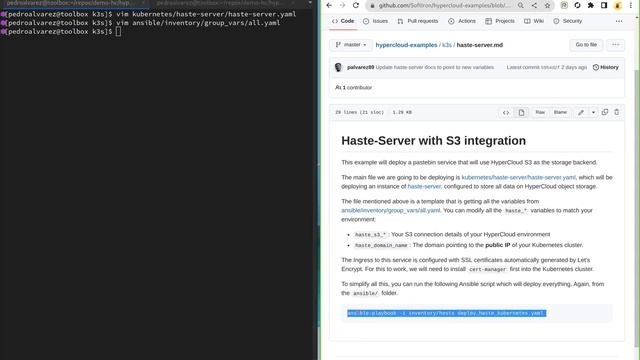Open the browser profile avatar
This screenshot has width=640, height=360.
[x=618, y=6]
